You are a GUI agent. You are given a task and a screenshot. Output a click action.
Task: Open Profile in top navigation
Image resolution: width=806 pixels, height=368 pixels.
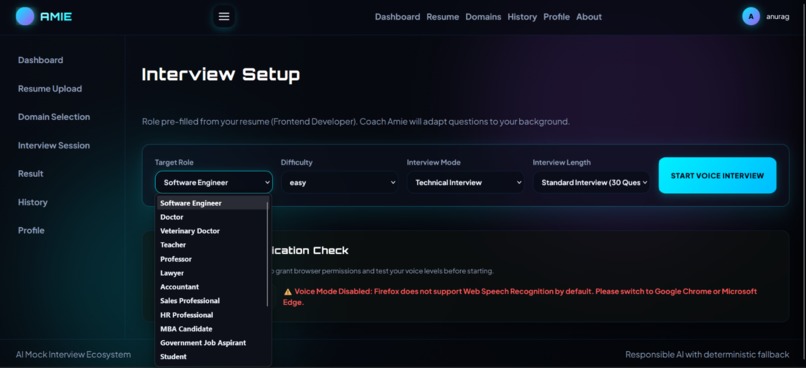click(x=557, y=16)
